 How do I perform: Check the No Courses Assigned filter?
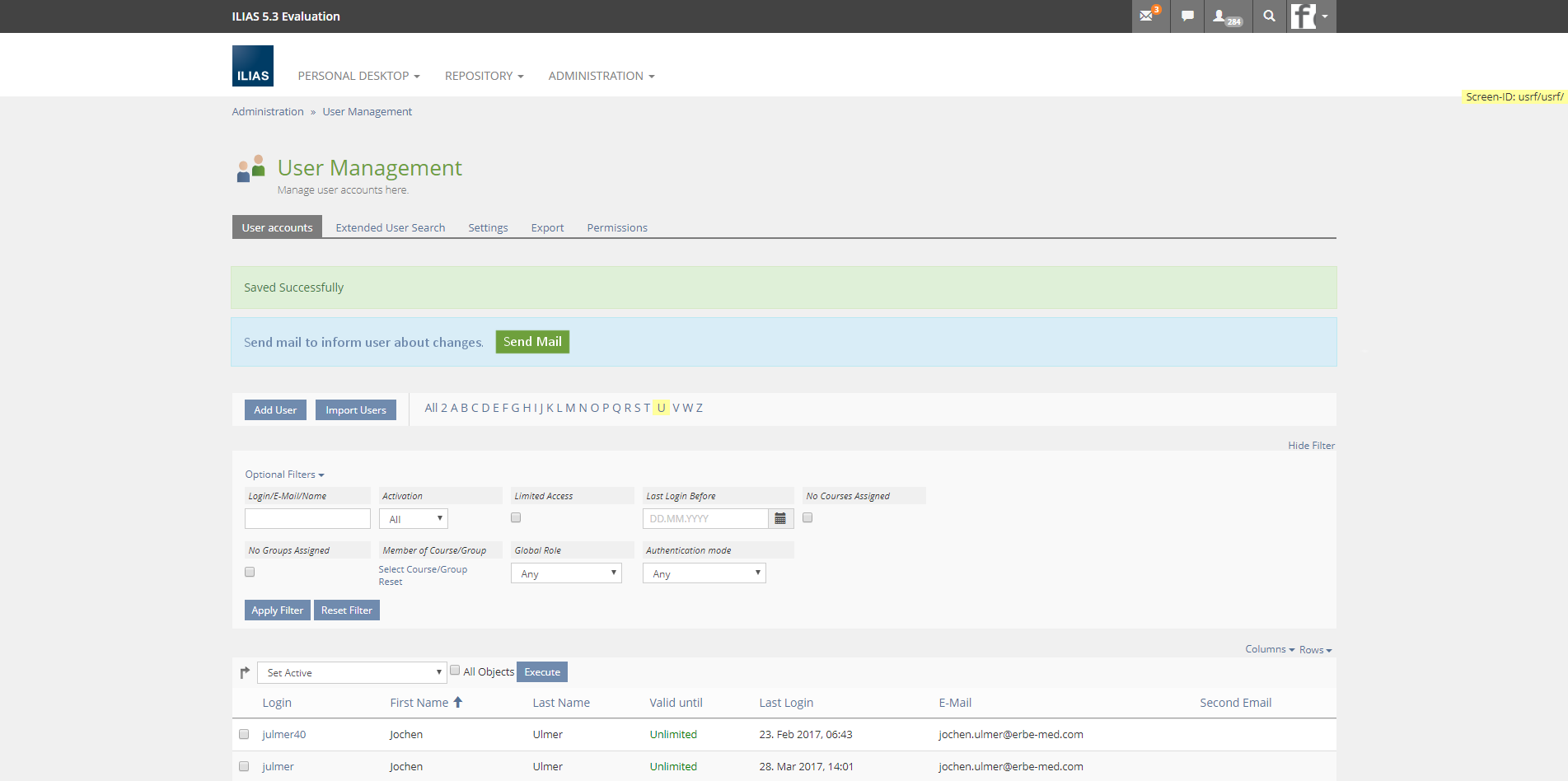point(807,517)
